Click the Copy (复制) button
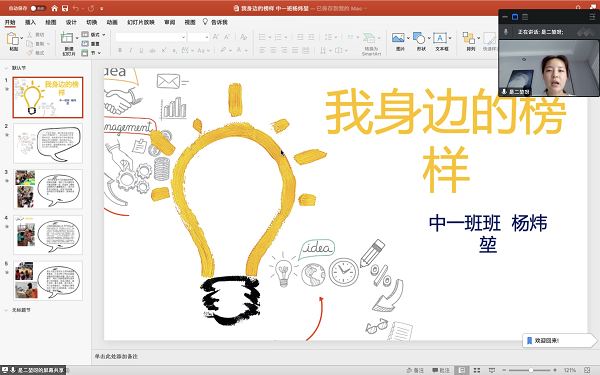 (36, 44)
